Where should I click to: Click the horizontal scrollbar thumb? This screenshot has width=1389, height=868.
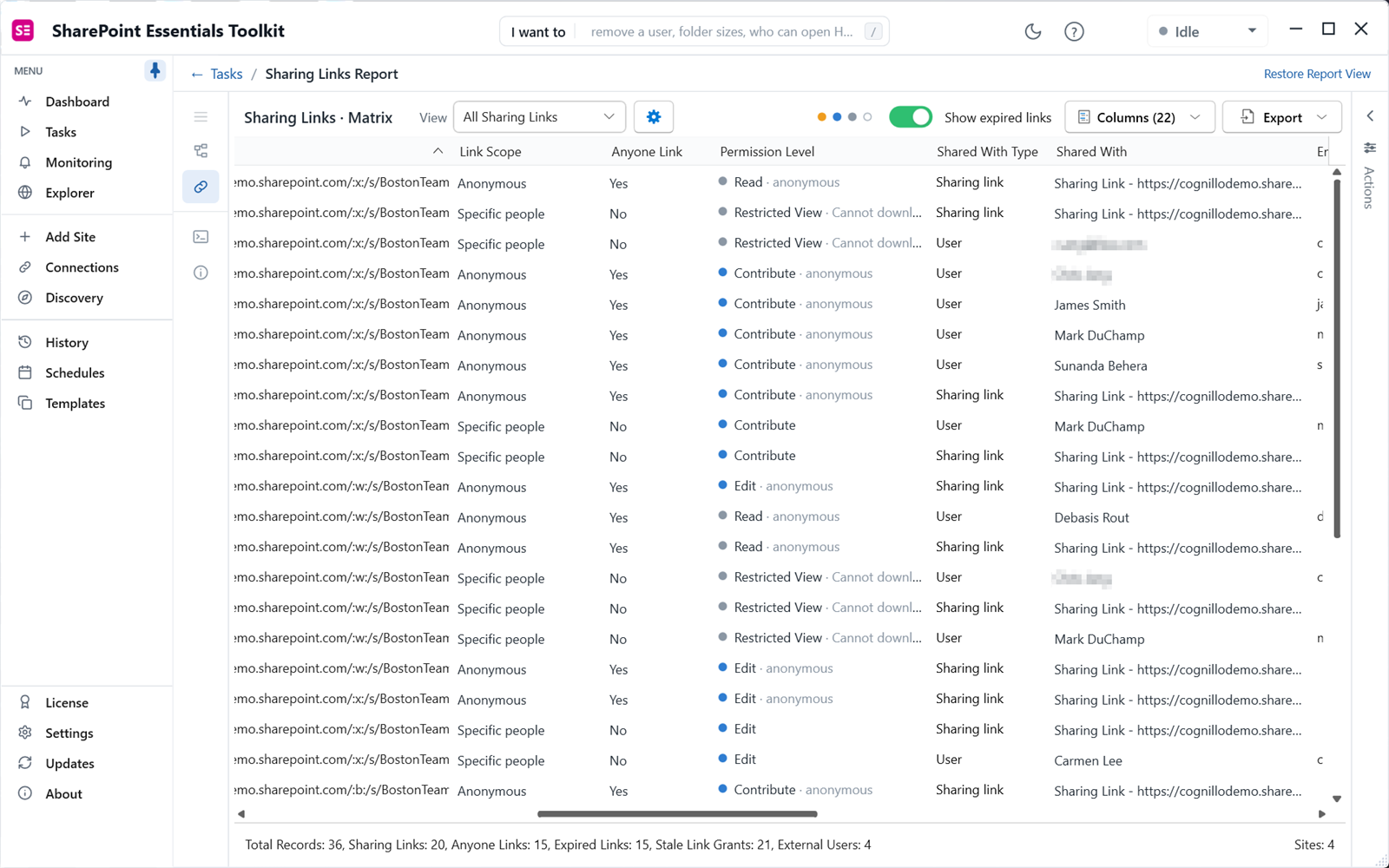[x=677, y=814]
